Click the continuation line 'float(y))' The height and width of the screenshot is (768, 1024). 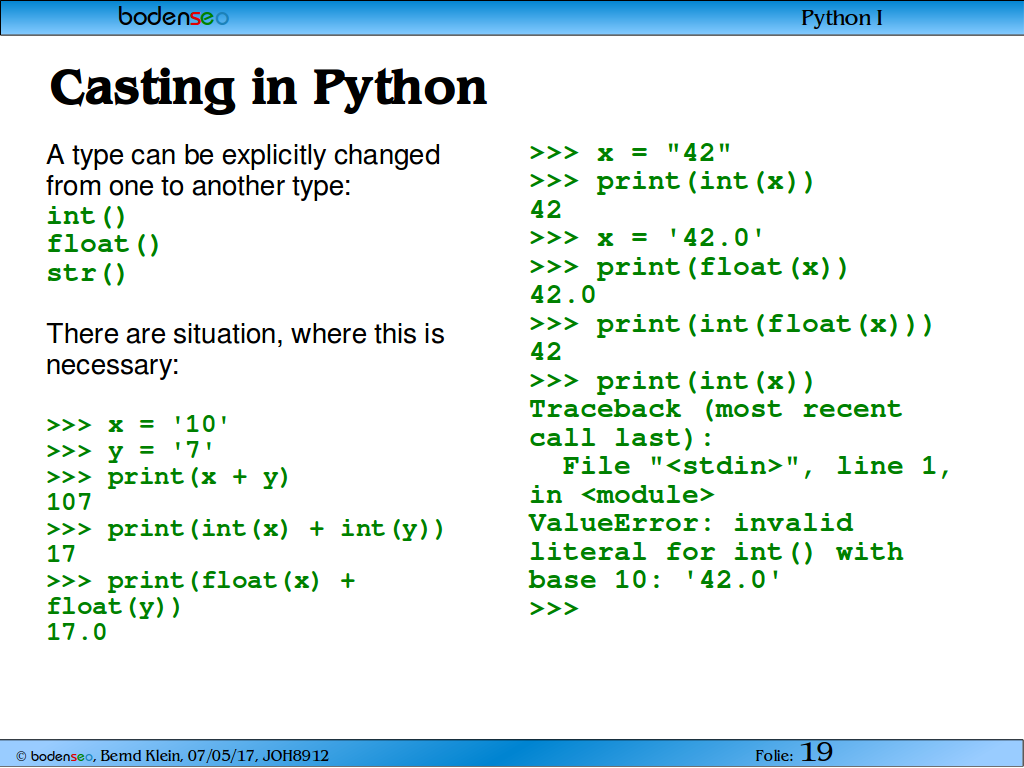point(114,607)
